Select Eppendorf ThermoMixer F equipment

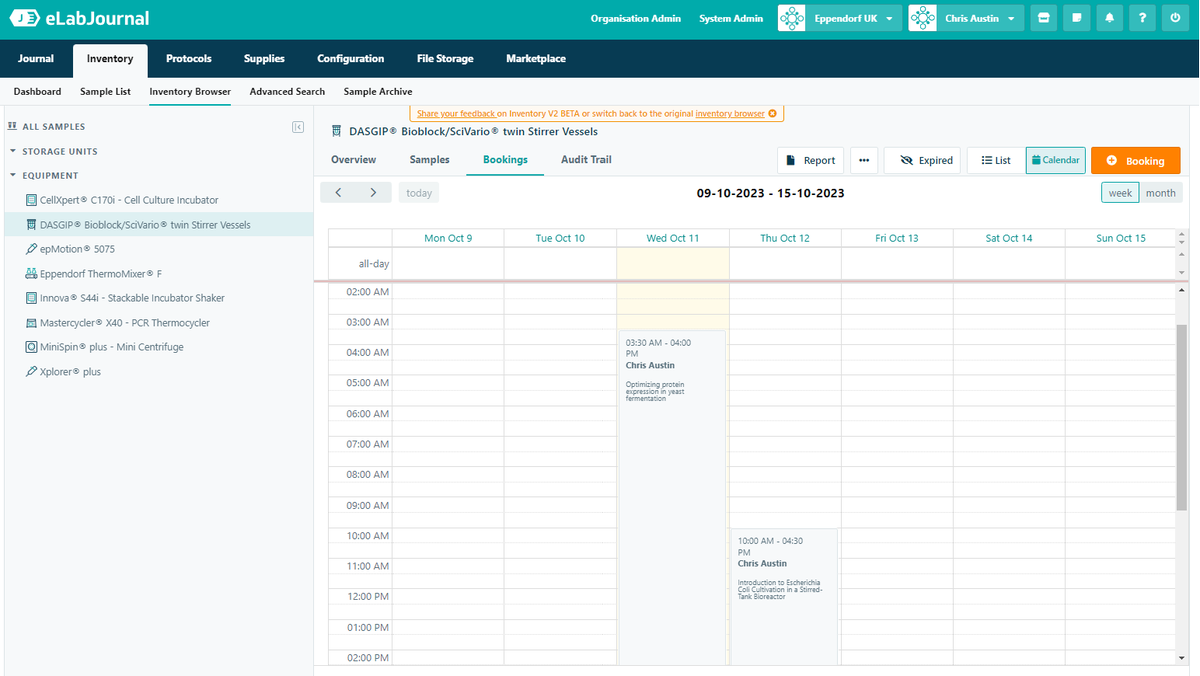click(x=100, y=273)
